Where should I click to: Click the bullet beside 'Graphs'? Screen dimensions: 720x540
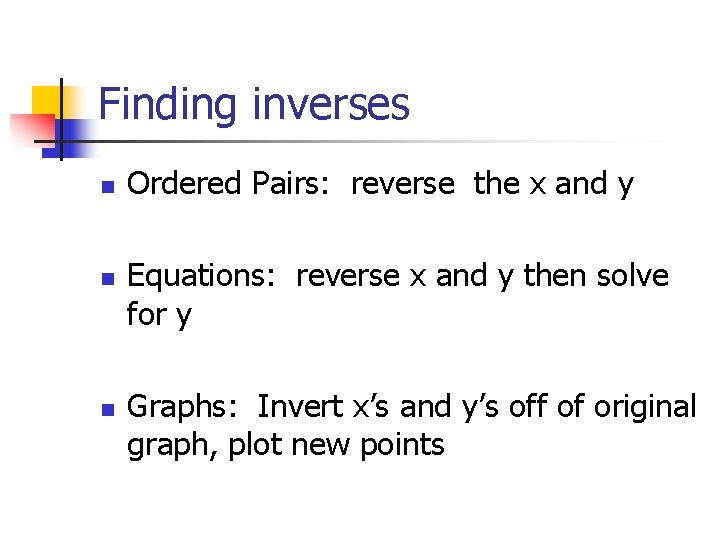click(x=108, y=410)
